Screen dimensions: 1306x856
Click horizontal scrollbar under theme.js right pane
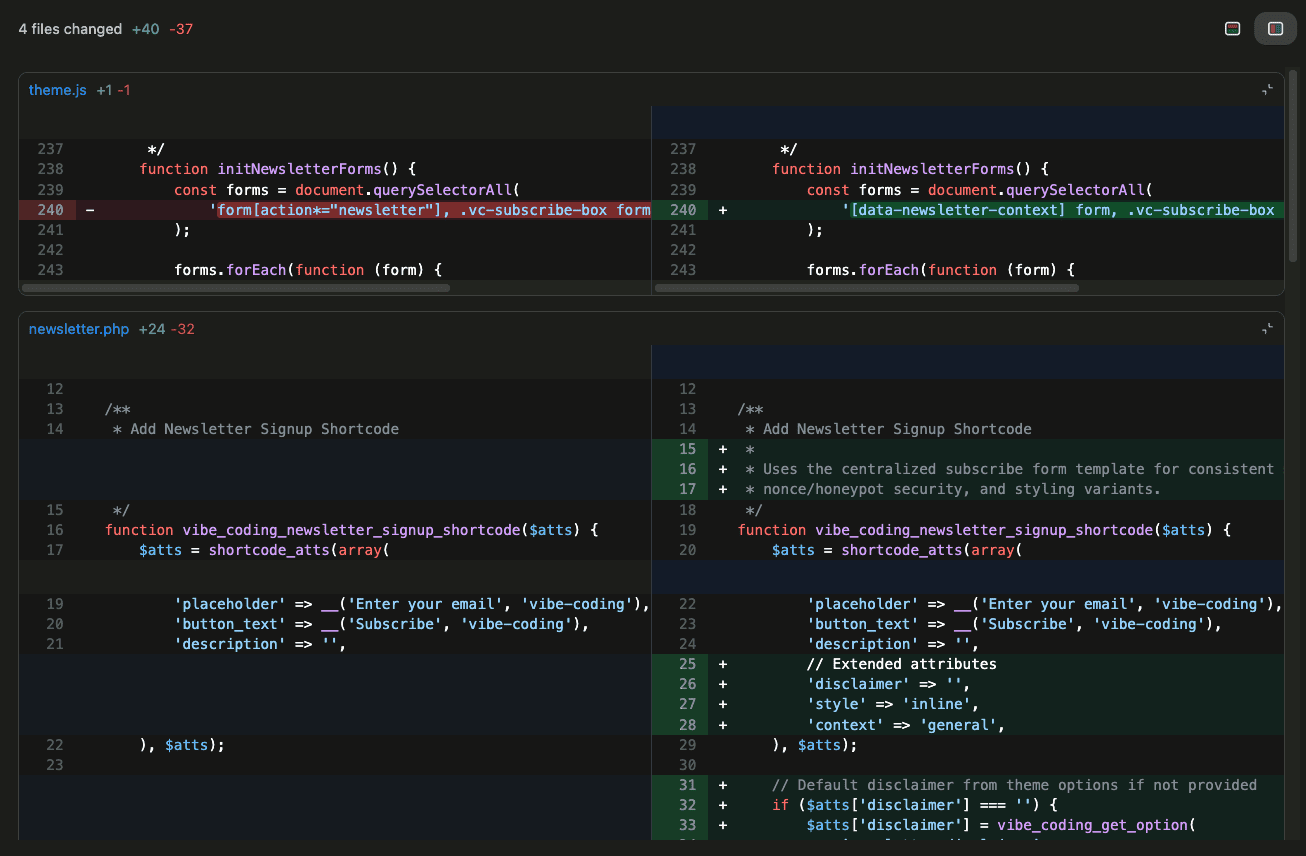(x=866, y=287)
